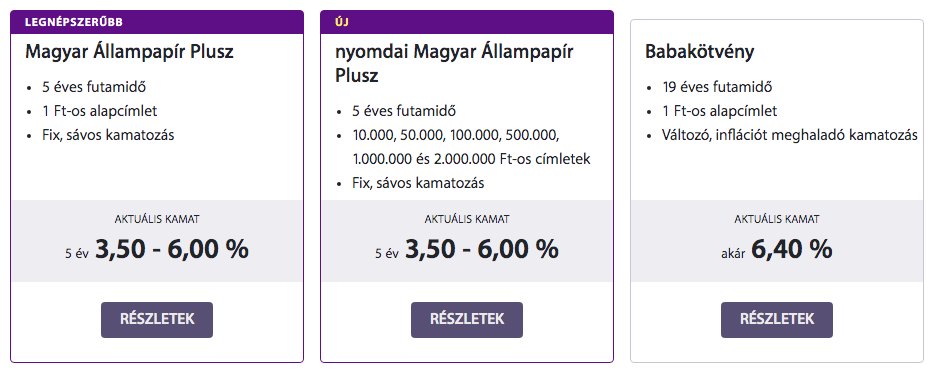Viewport: 933px width, 373px height.
Task: Click the 19 éves futamidő bullet
Action: point(717,87)
